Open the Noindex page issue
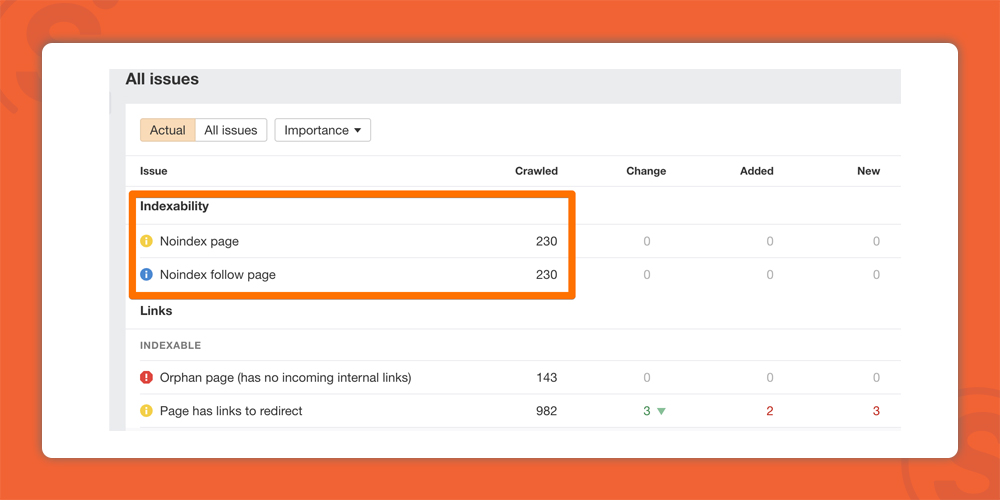 200,242
